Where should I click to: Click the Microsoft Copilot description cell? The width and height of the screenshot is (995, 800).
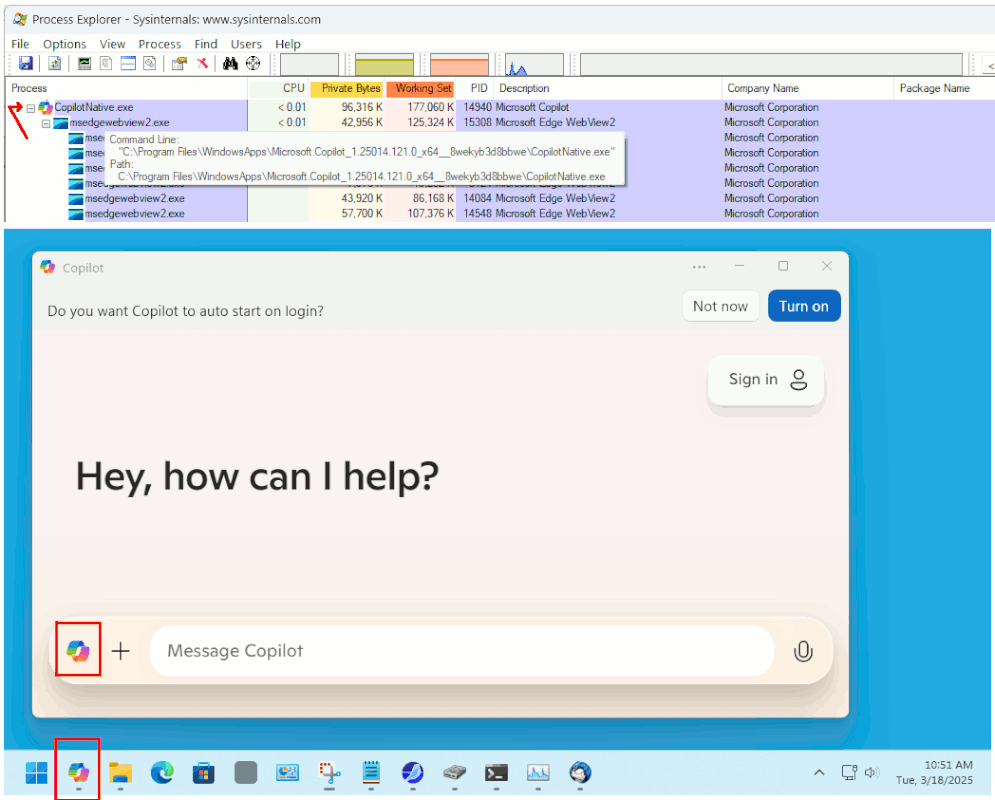[x=532, y=107]
